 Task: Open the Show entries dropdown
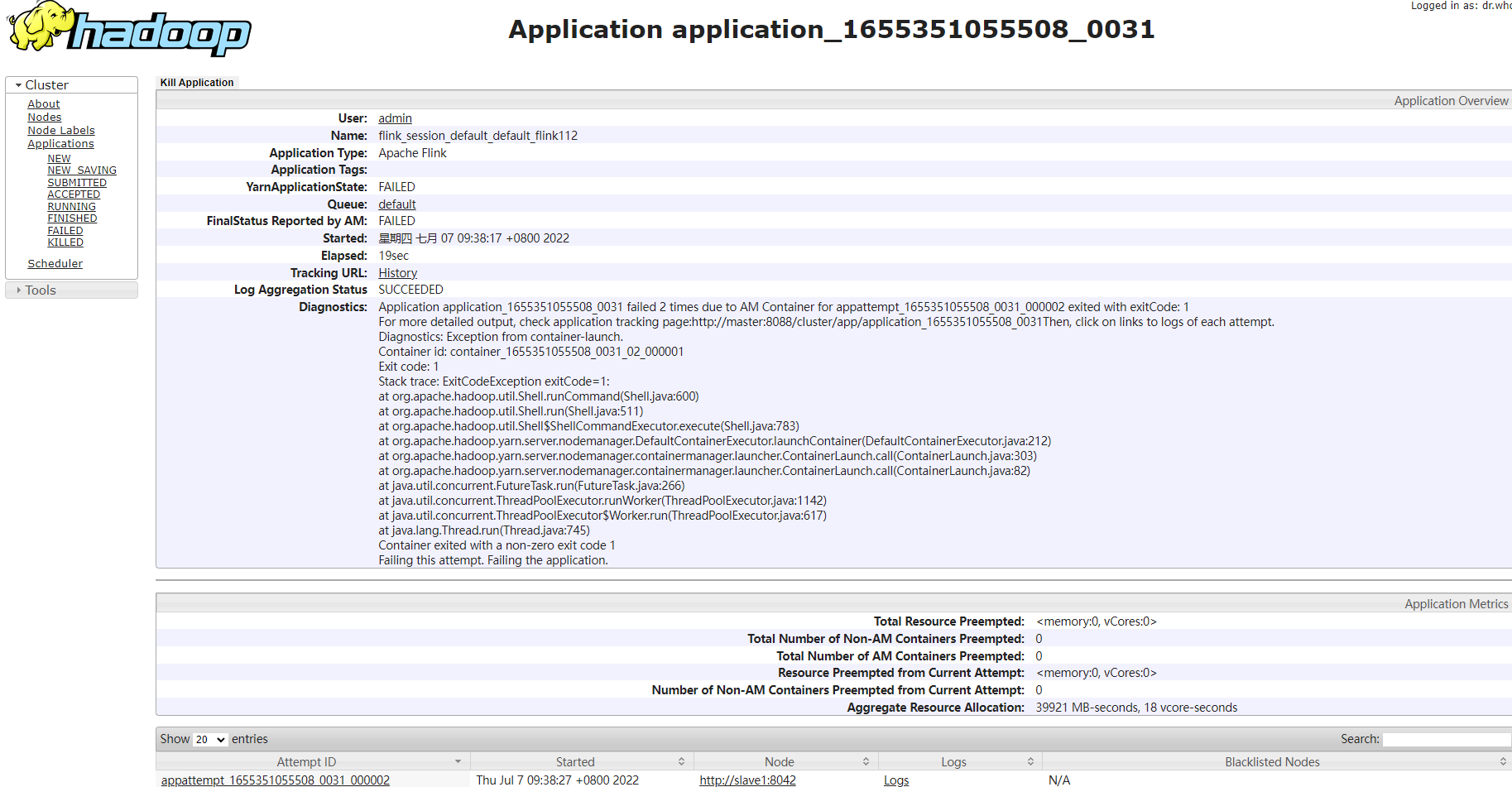[209, 739]
